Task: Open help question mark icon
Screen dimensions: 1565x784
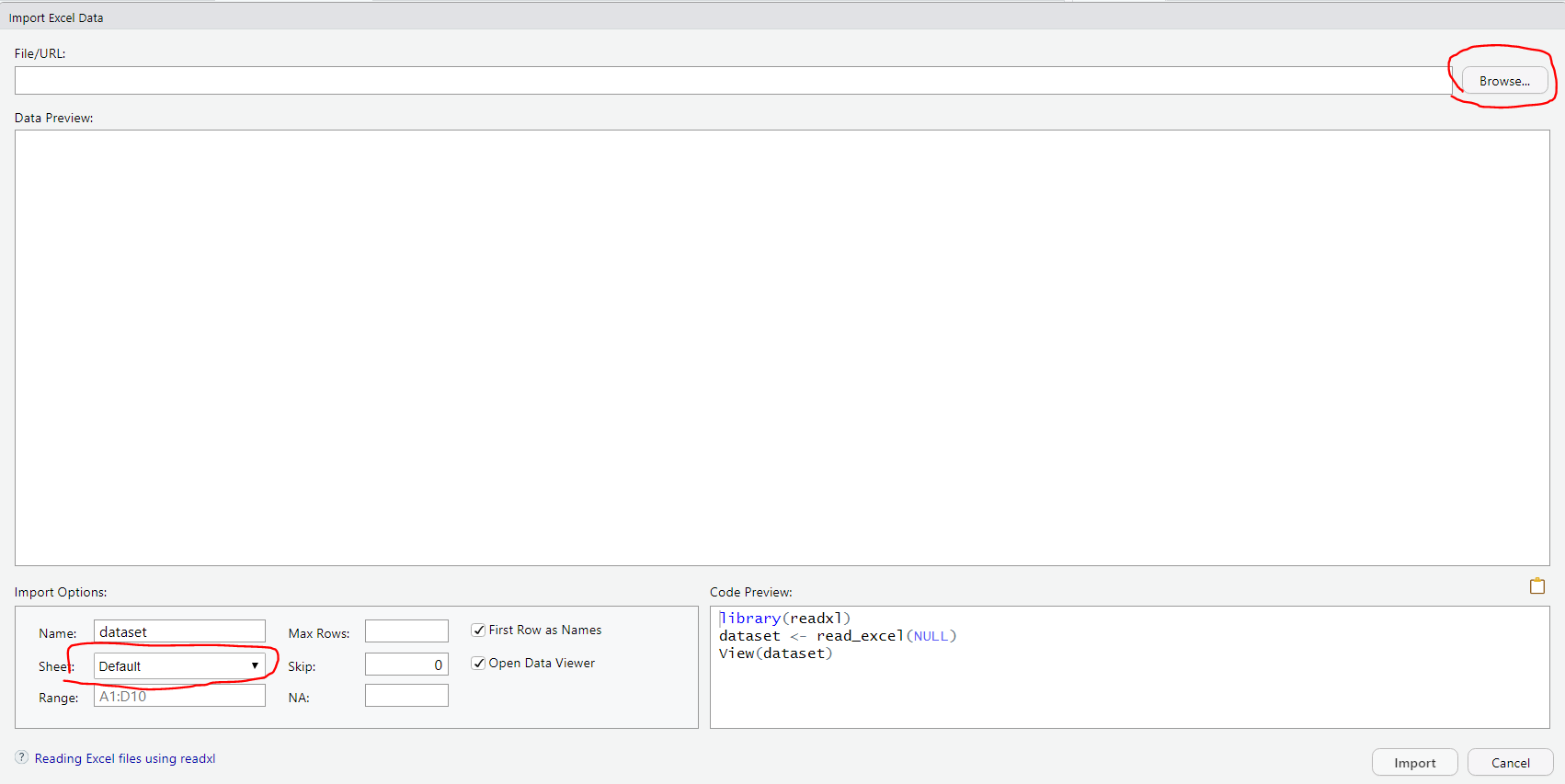Action: coord(22,757)
